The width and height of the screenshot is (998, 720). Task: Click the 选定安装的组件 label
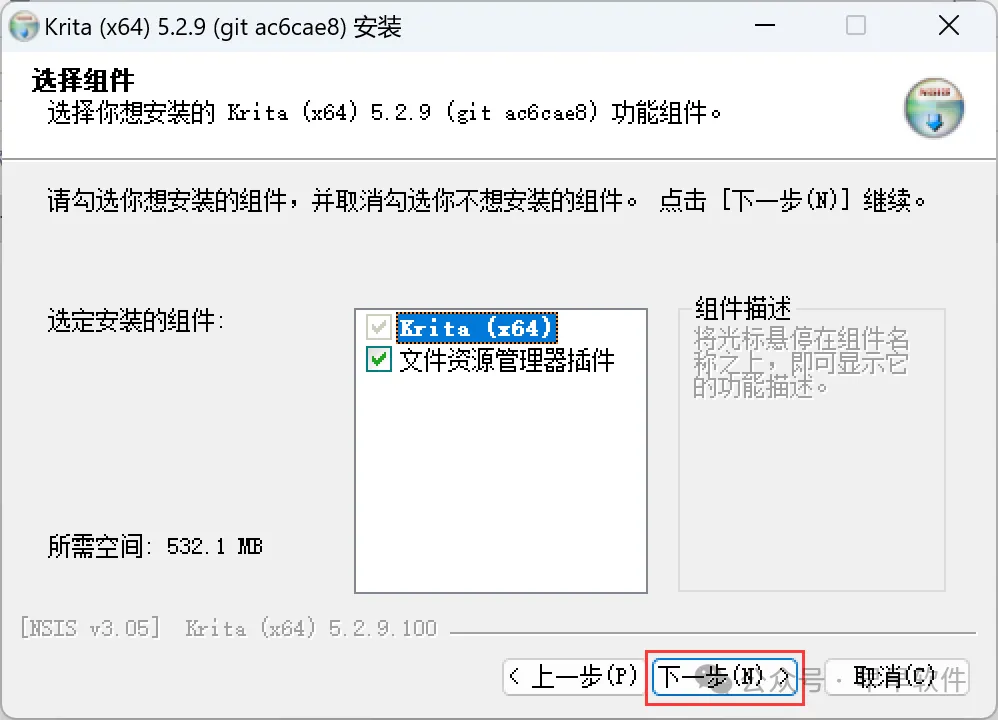click(x=136, y=320)
